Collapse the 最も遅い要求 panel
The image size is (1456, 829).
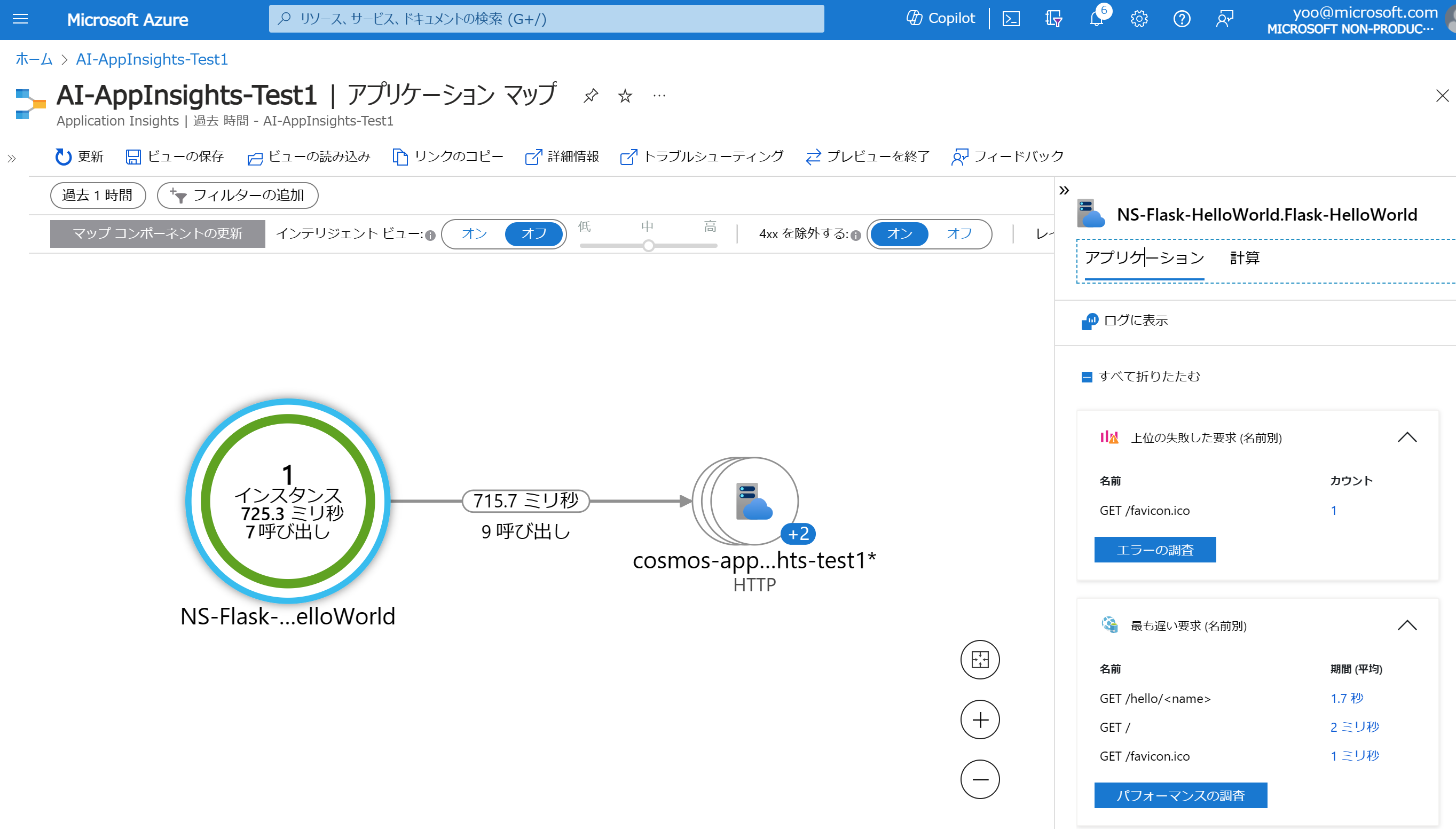point(1408,625)
